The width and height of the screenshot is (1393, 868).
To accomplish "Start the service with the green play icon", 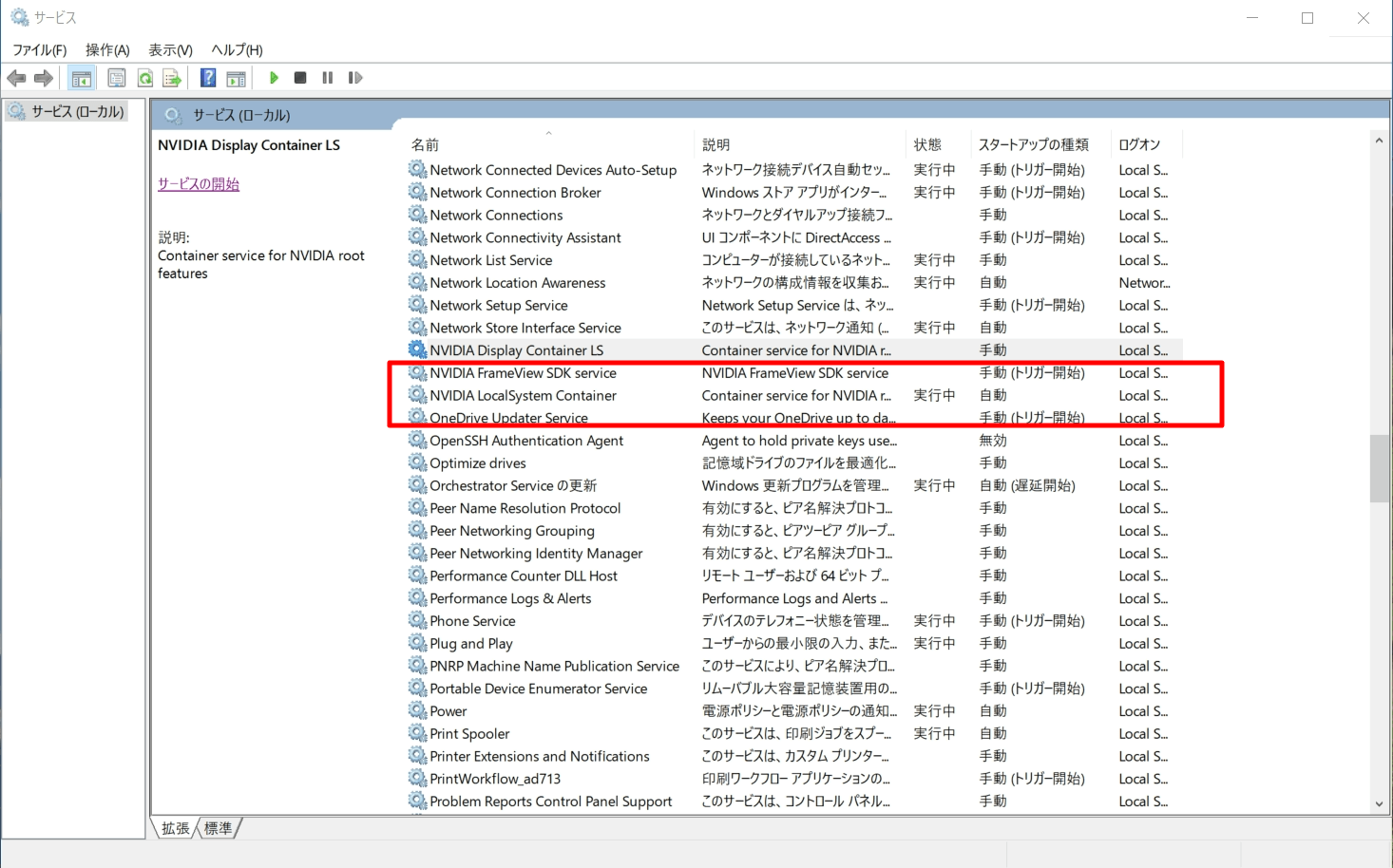I will [x=274, y=77].
